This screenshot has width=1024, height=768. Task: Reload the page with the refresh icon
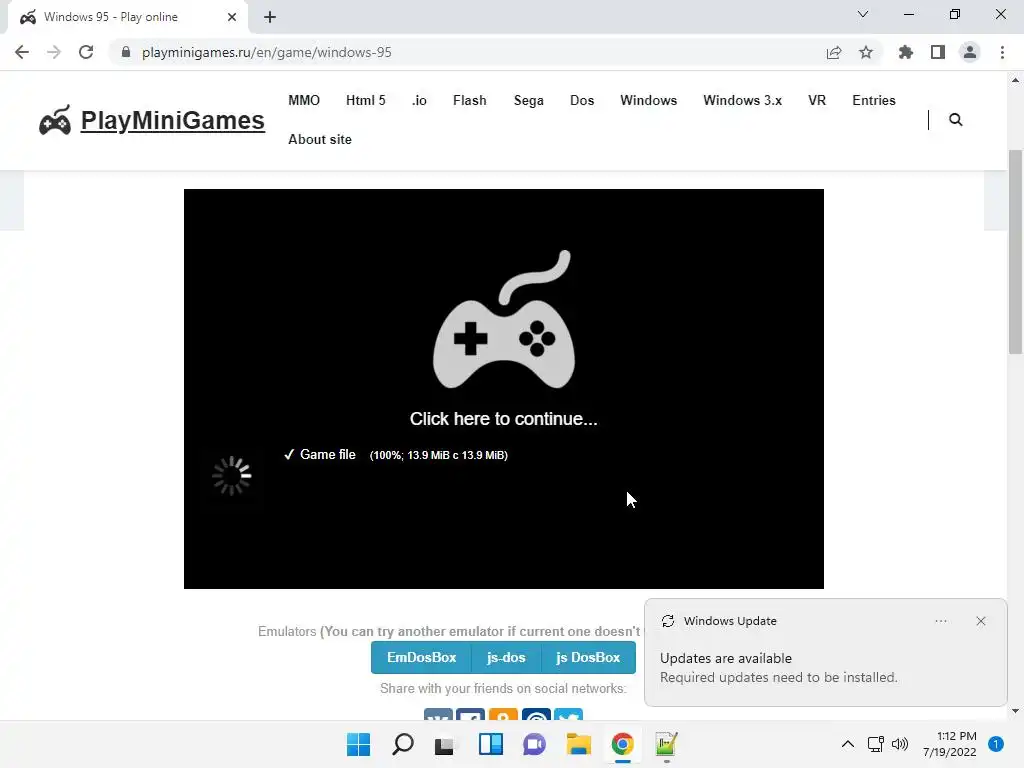(86, 52)
